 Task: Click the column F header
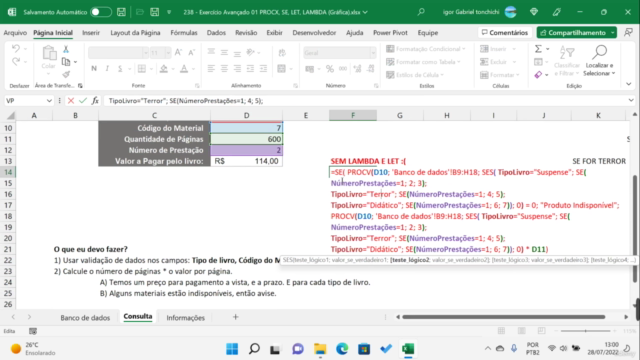point(353,116)
